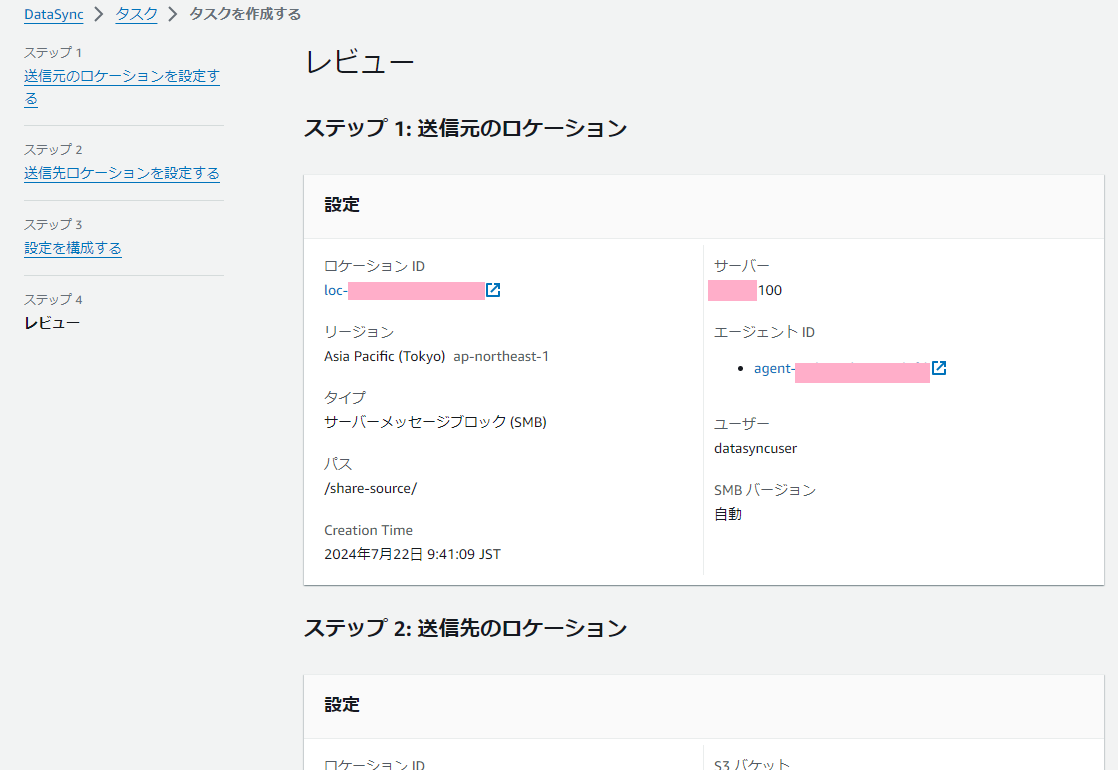
Task: Click the ステップ 3 label in sidebar
Action: coord(53,225)
